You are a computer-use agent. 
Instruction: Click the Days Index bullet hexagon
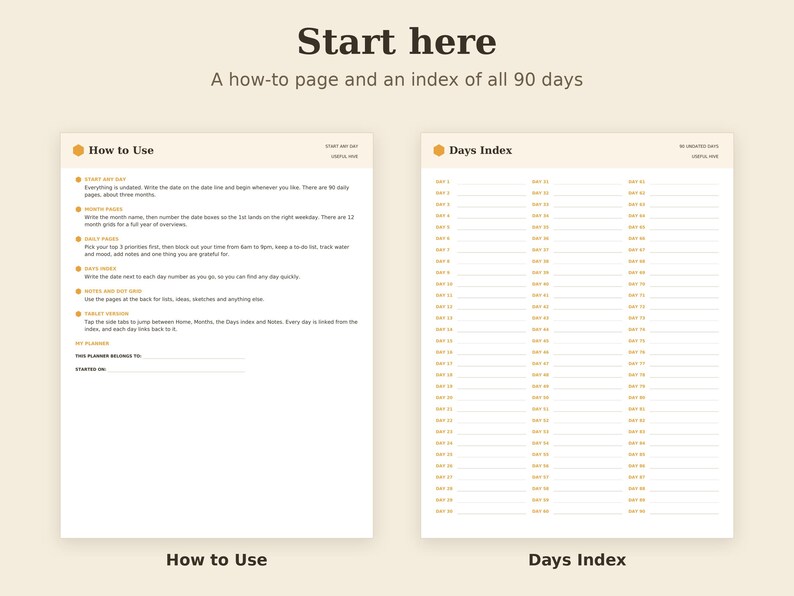[x=78, y=269]
